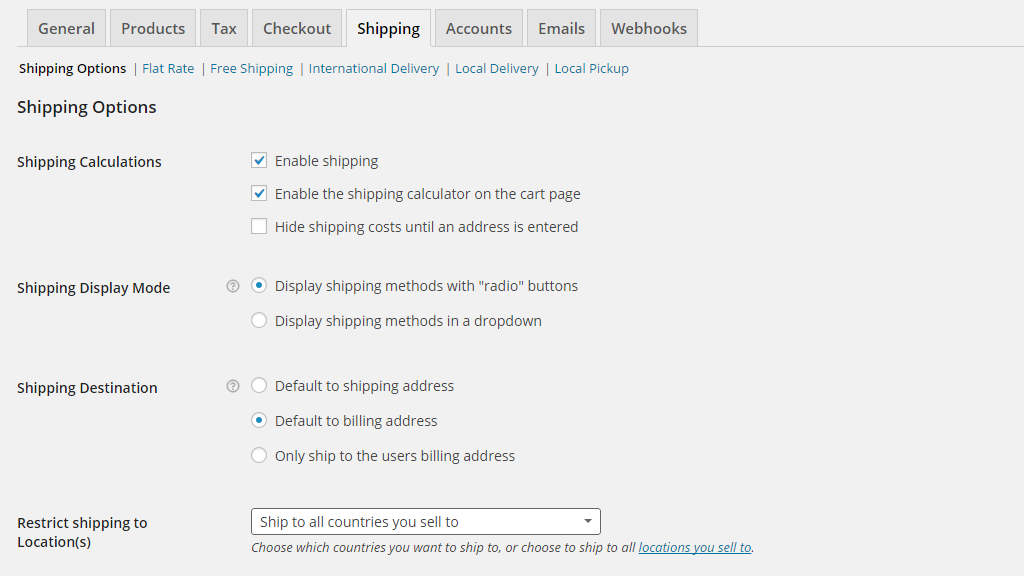
Task: Open the help tooltip for Shipping Destination
Action: (x=232, y=386)
